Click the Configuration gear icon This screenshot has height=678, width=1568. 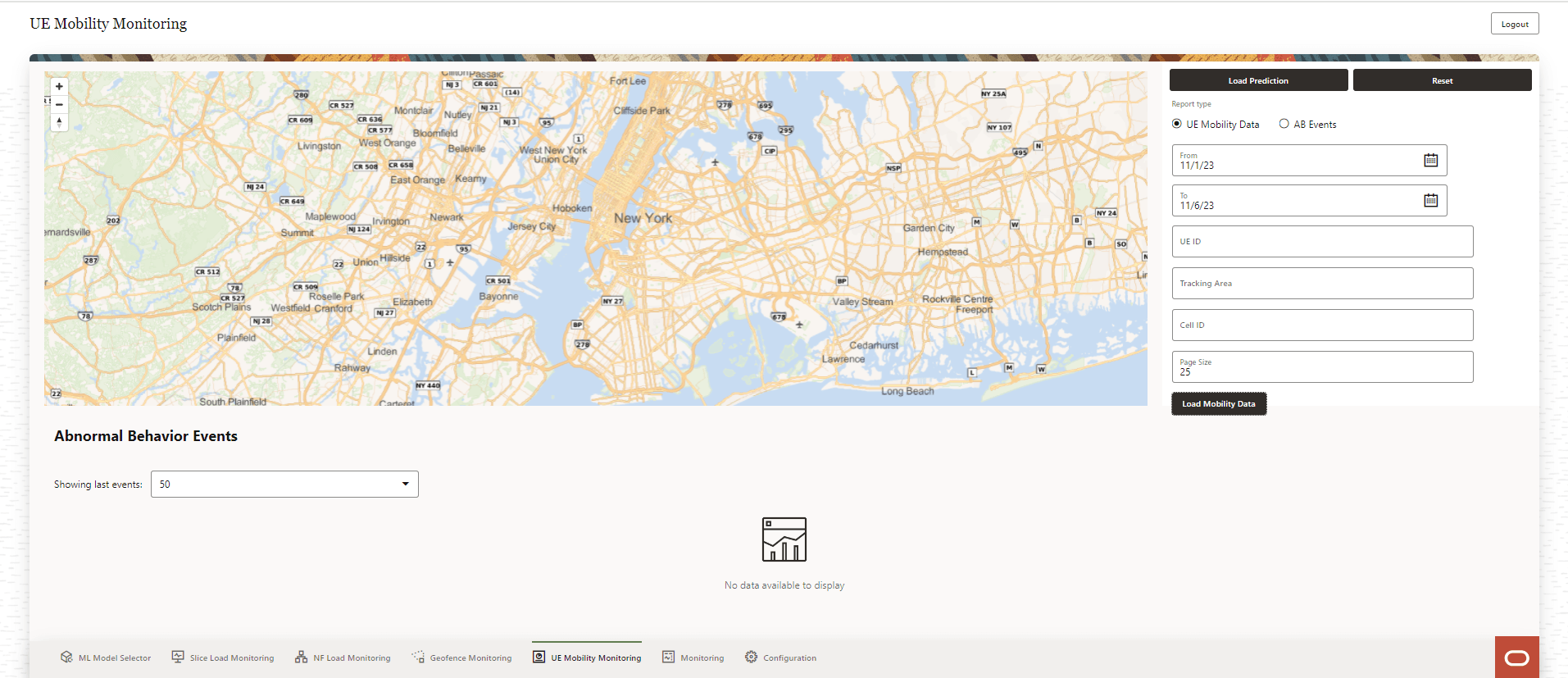point(751,657)
